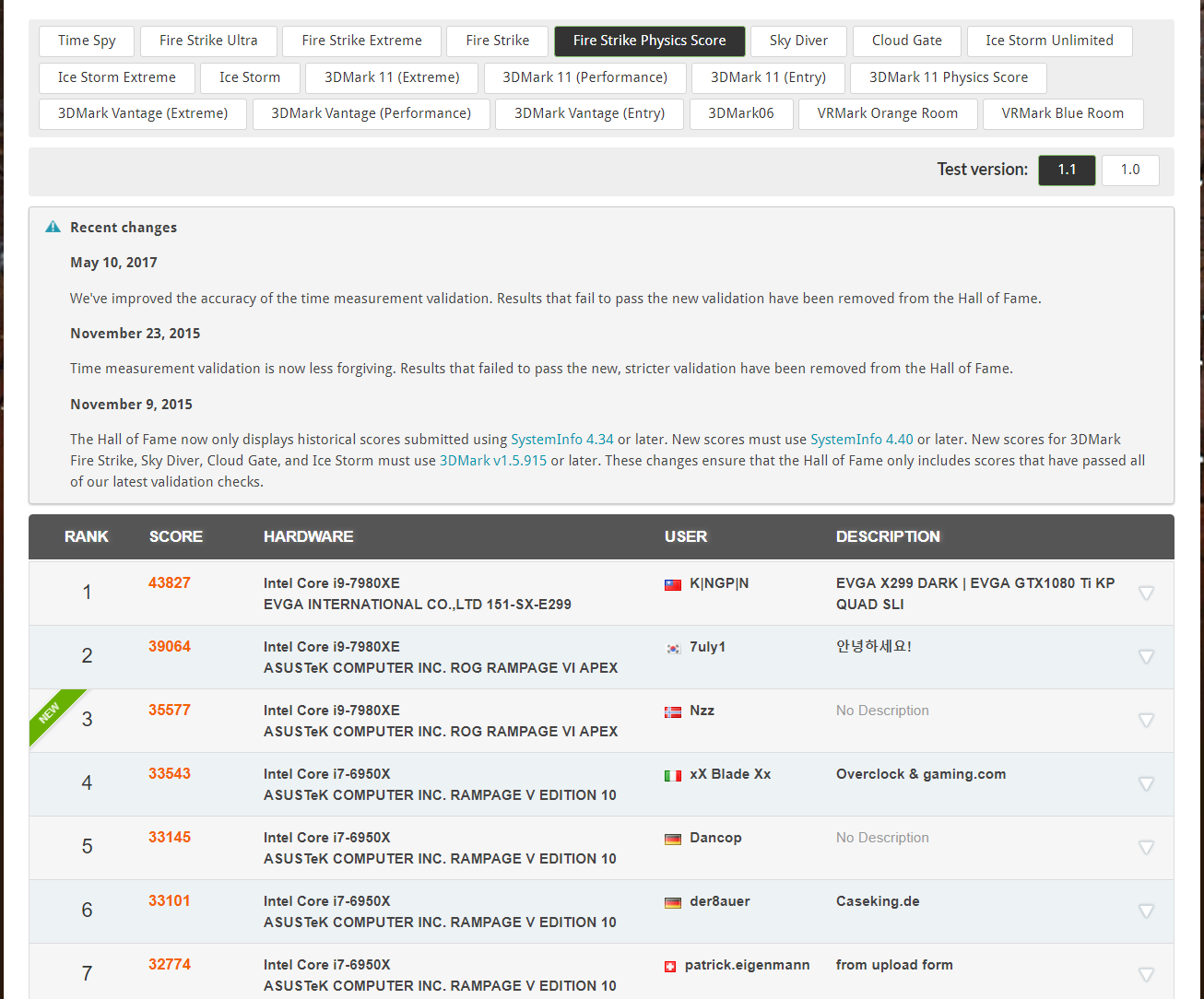1204x999 pixels.
Task: Expand the der8auer result details arrow
Action: click(1146, 911)
